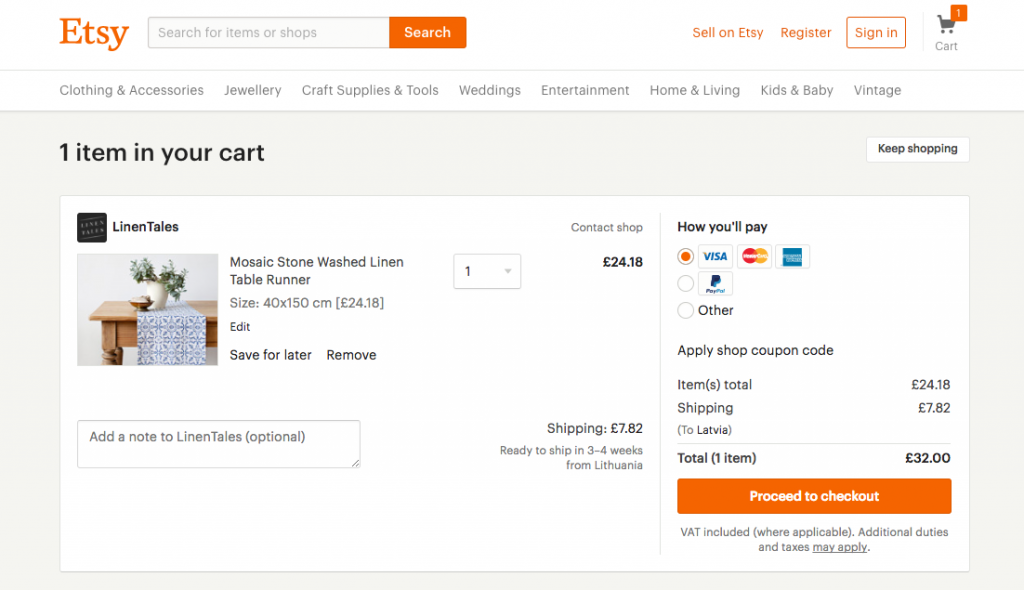The image size is (1024, 590).
Task: Open the quantity dropdown
Action: 487,271
